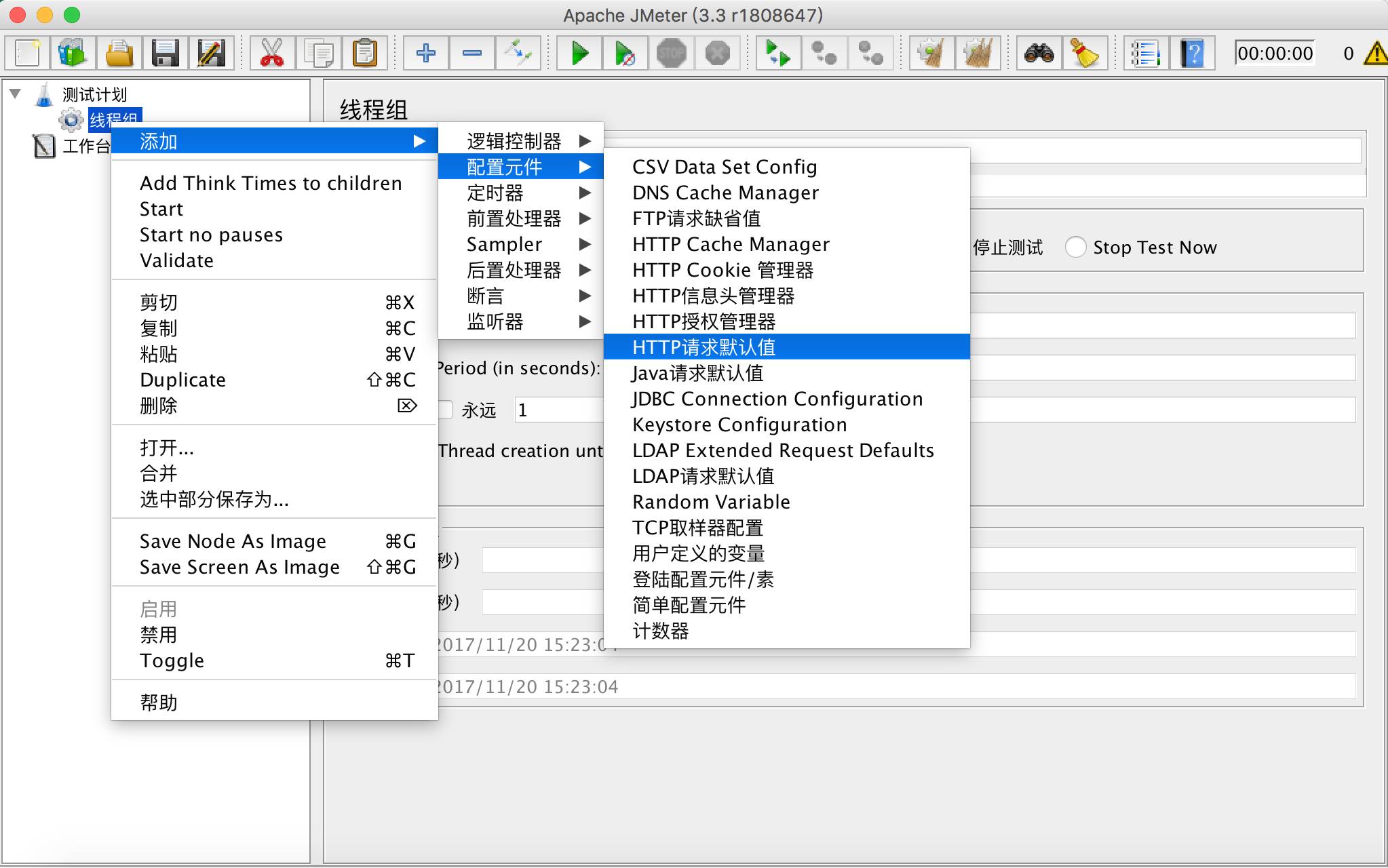Click the Clear All brooms icon
Viewport: 1388px width, 868px height.
point(978,53)
